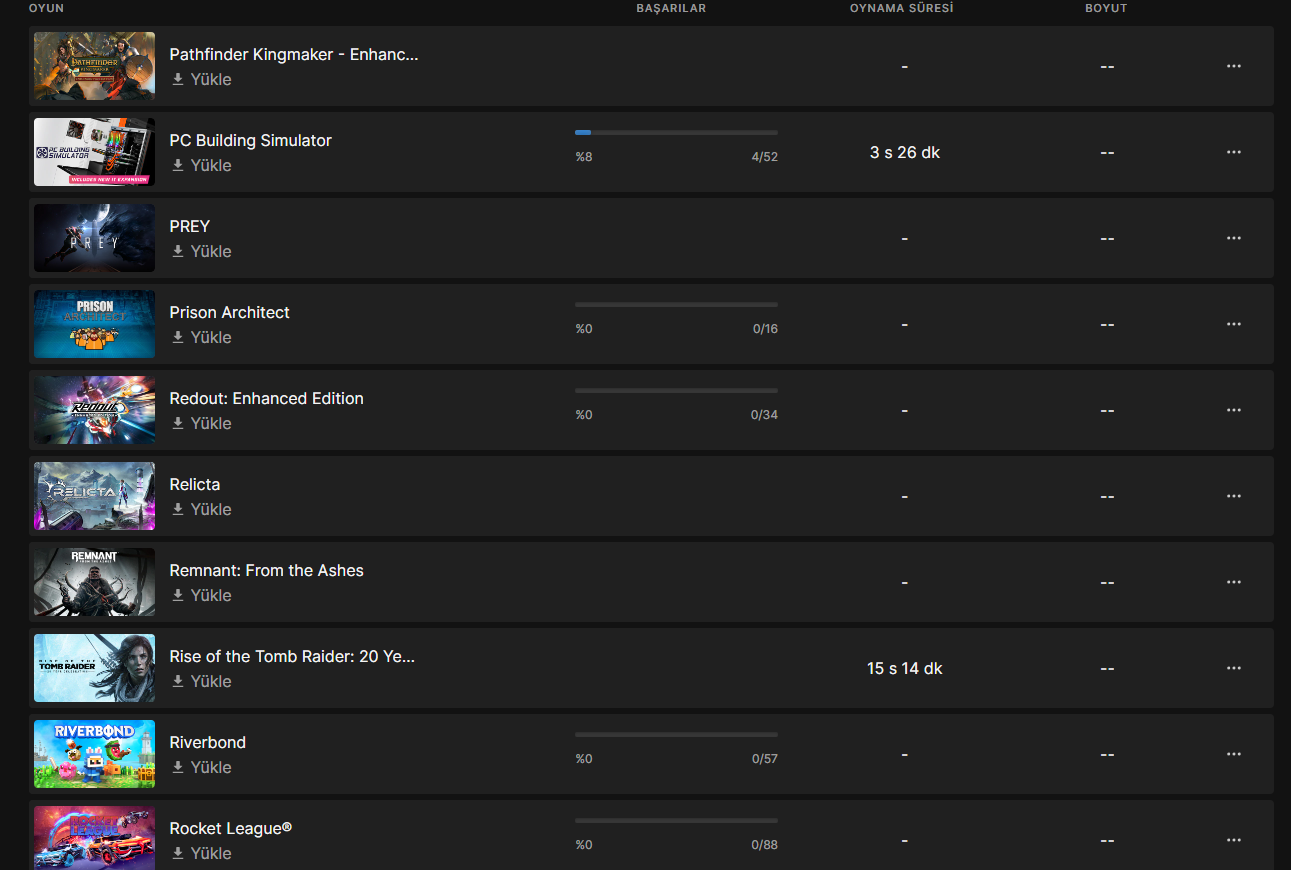Click the "15 s 14 dk" playtime value
This screenshot has width=1291, height=870.
(x=905, y=668)
